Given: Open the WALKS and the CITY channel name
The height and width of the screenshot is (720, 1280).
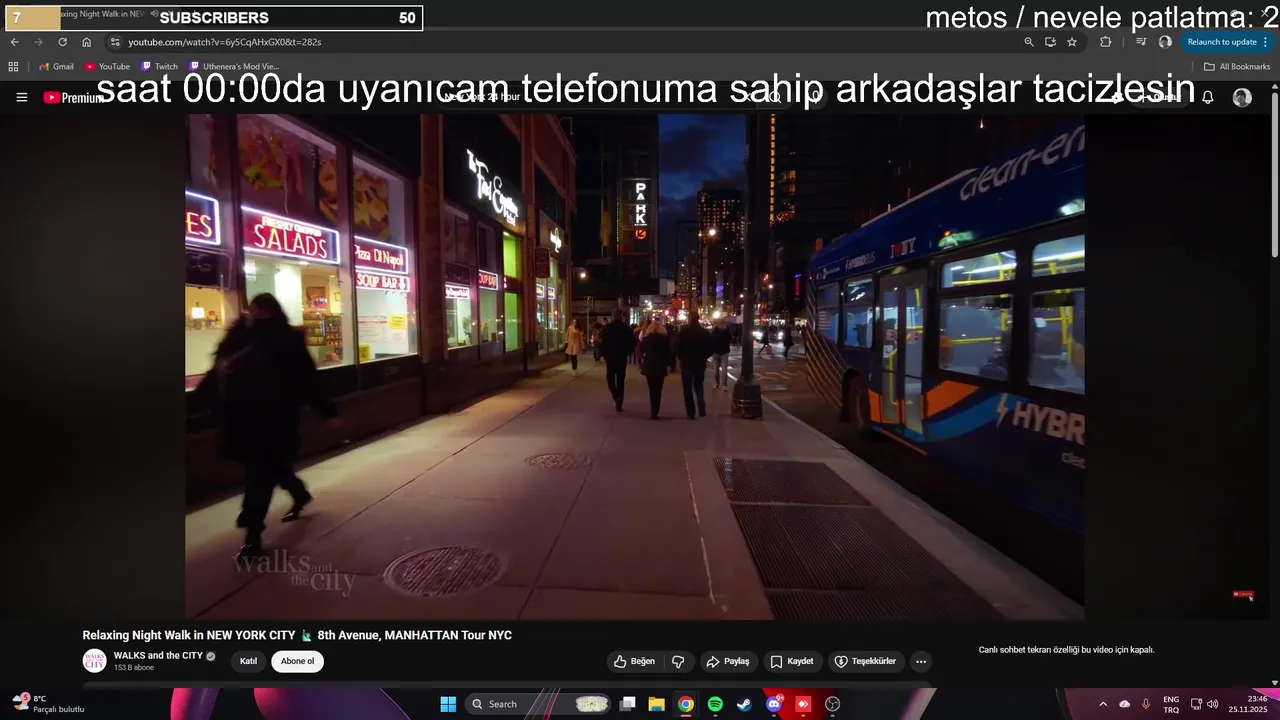Looking at the screenshot, I should (x=158, y=656).
